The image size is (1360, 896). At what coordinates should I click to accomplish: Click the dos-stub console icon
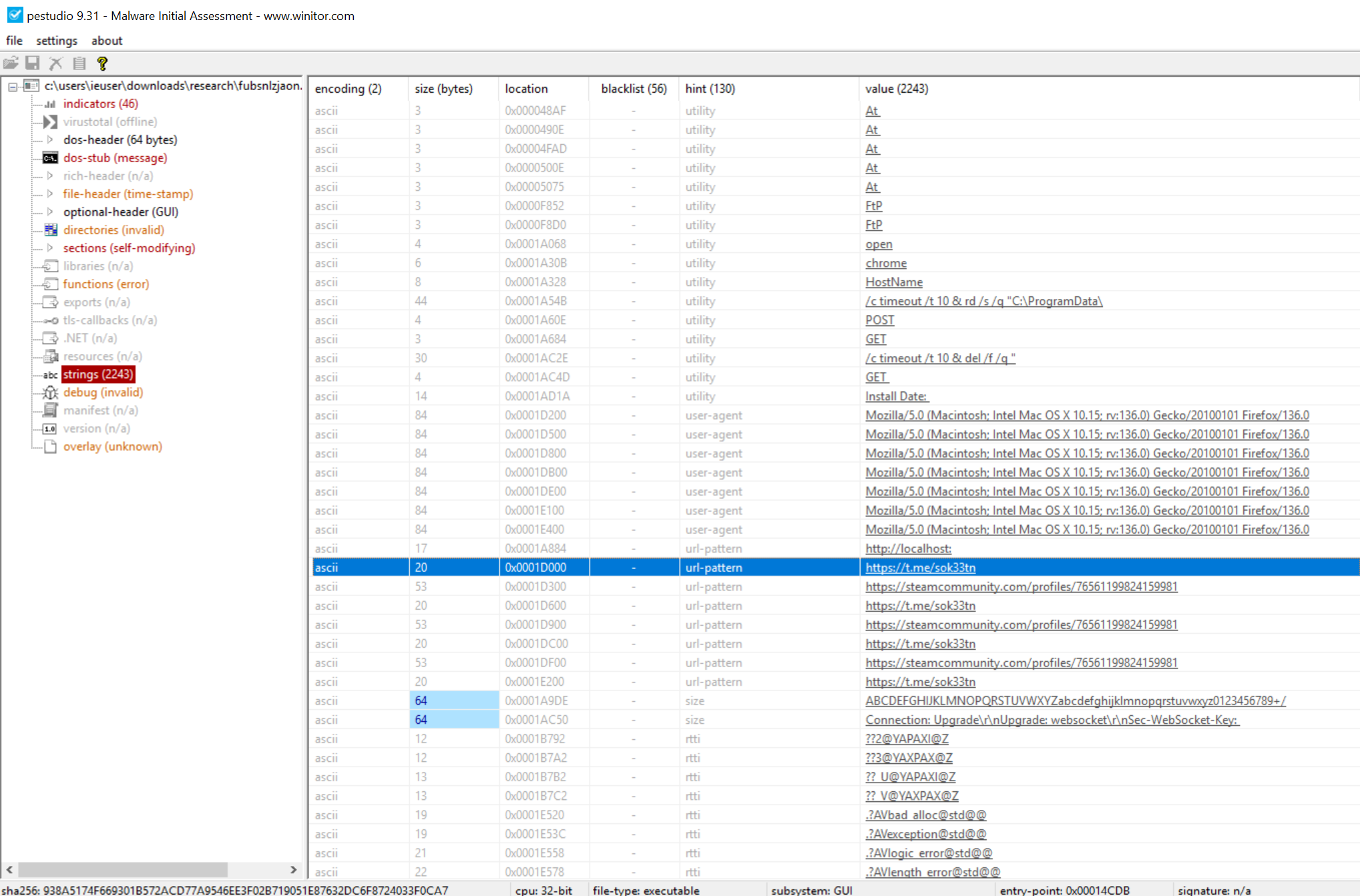(50, 158)
